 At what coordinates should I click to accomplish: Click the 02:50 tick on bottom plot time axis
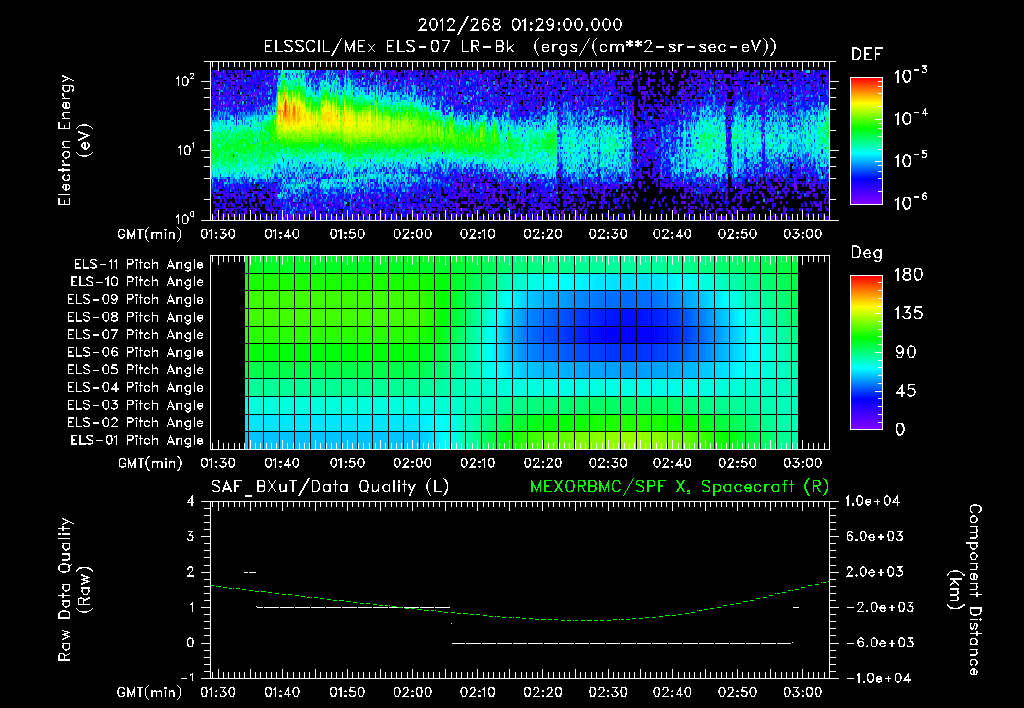pos(737,692)
